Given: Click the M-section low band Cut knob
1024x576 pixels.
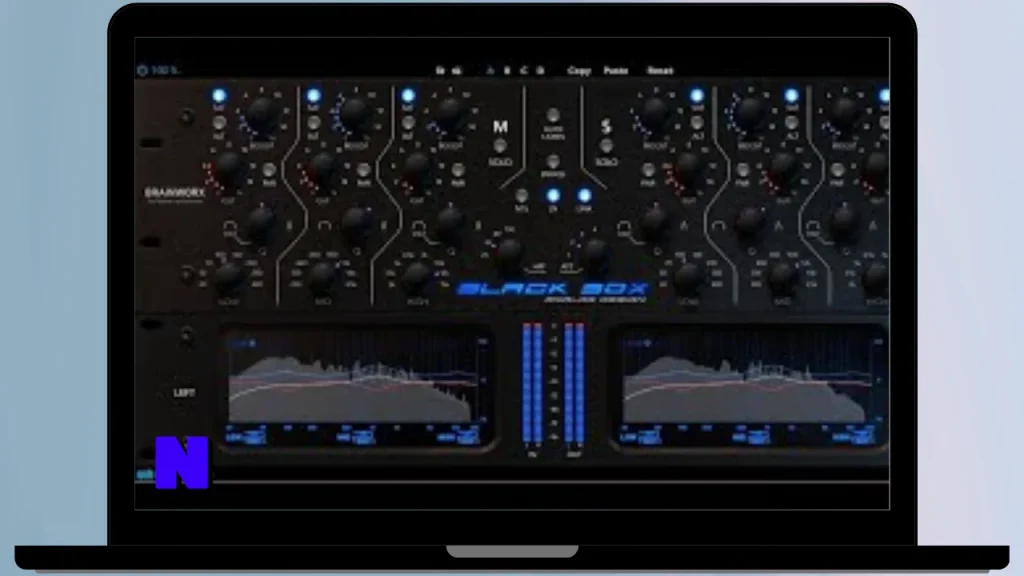Looking at the screenshot, I should click(229, 169).
